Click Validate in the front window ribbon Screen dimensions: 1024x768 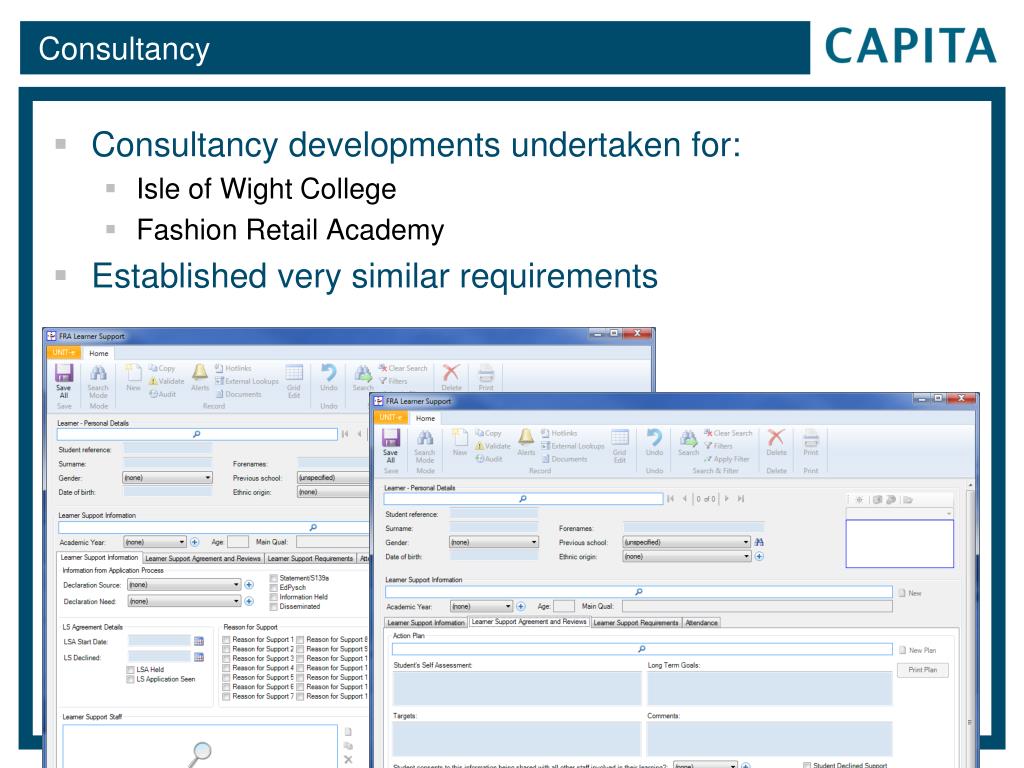(x=492, y=446)
